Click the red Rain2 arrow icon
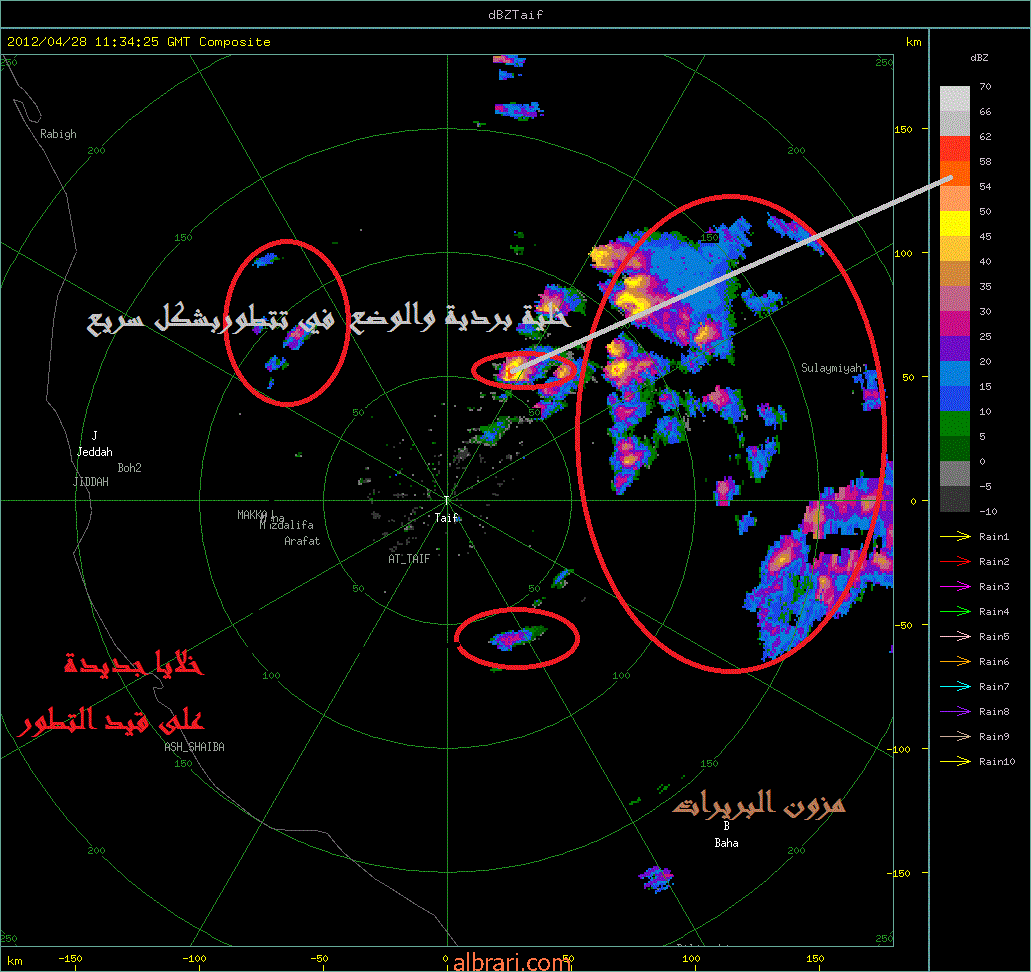1031x972 pixels. pyautogui.click(x=955, y=562)
